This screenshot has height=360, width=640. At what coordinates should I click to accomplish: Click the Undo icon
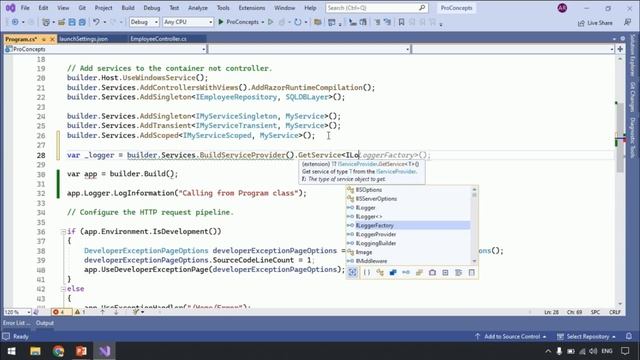96,22
